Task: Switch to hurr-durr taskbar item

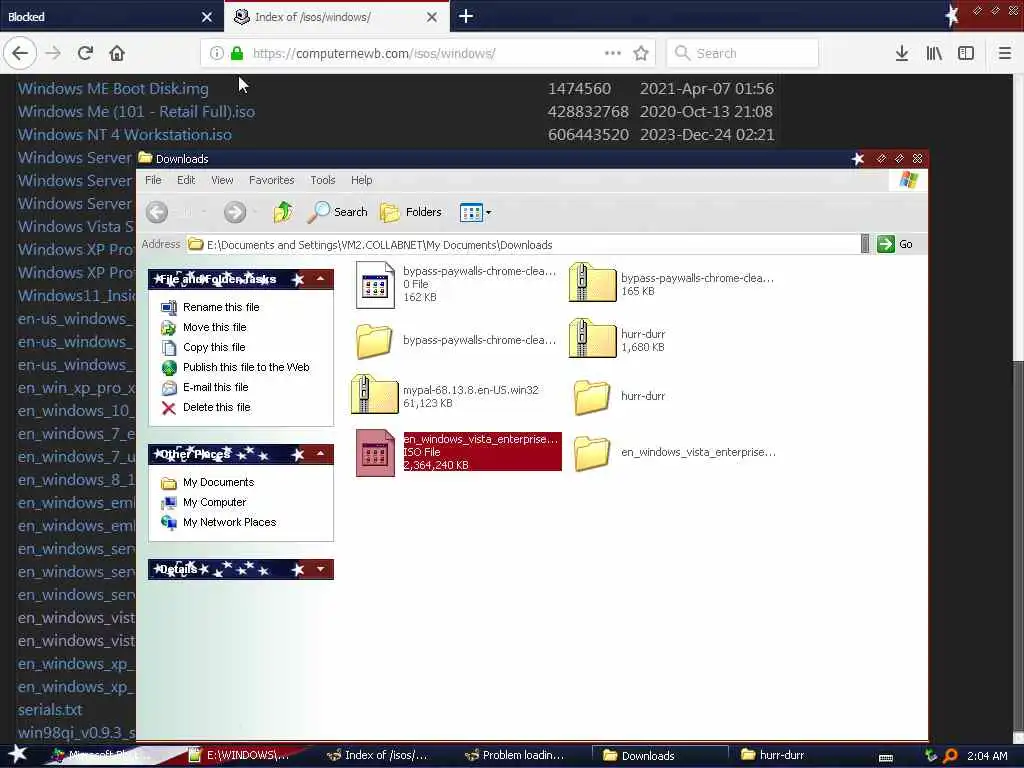Action: point(773,756)
